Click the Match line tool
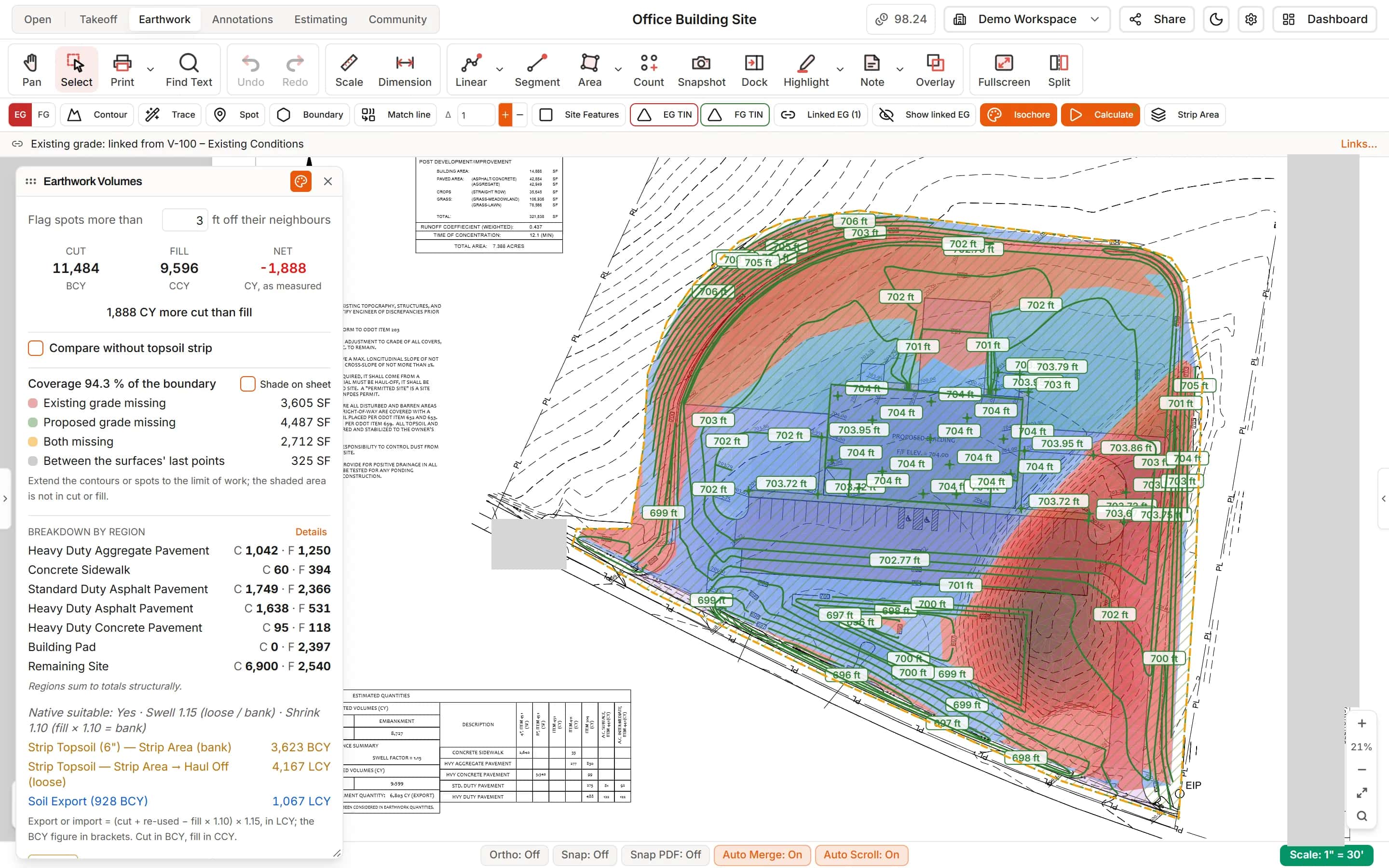1389x868 pixels. pyautogui.click(x=395, y=115)
